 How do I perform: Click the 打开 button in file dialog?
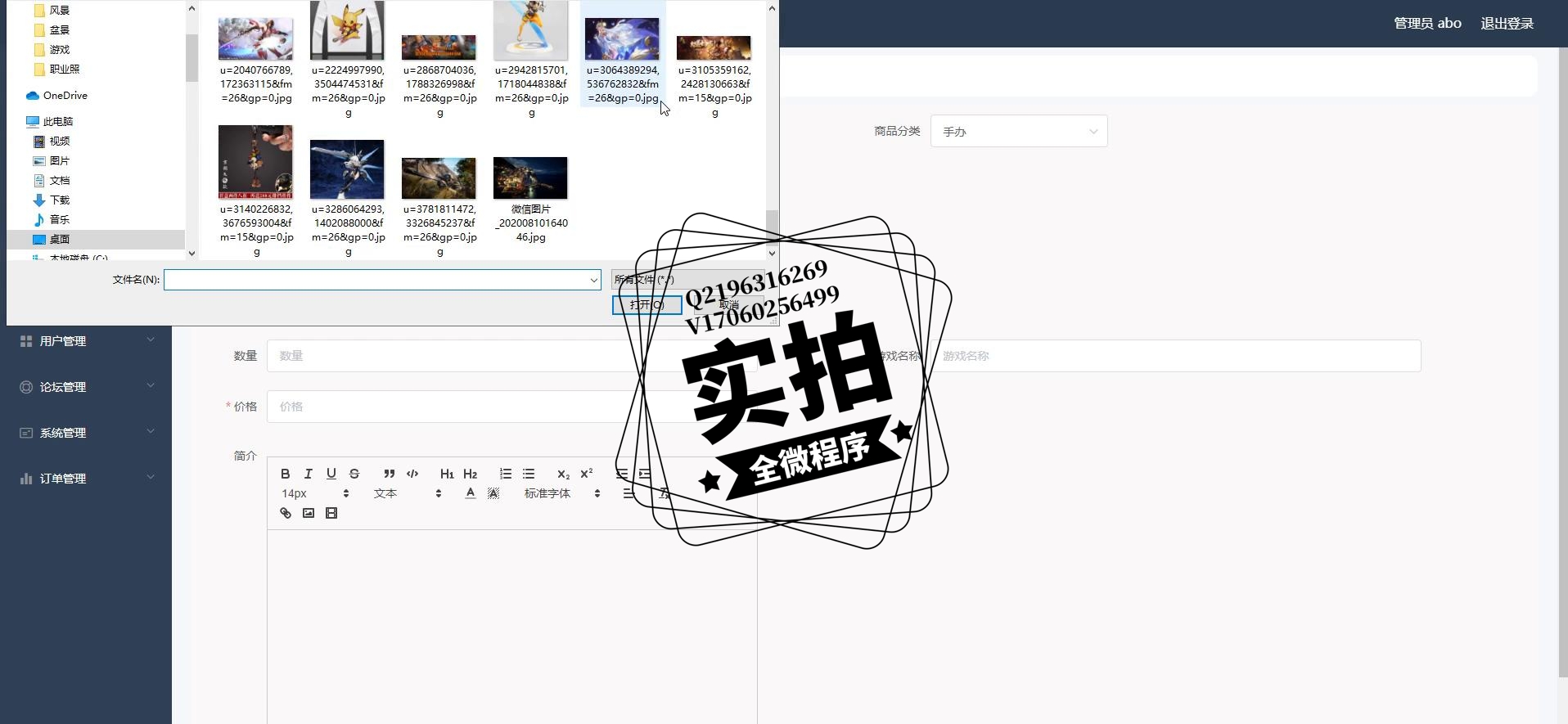point(647,304)
